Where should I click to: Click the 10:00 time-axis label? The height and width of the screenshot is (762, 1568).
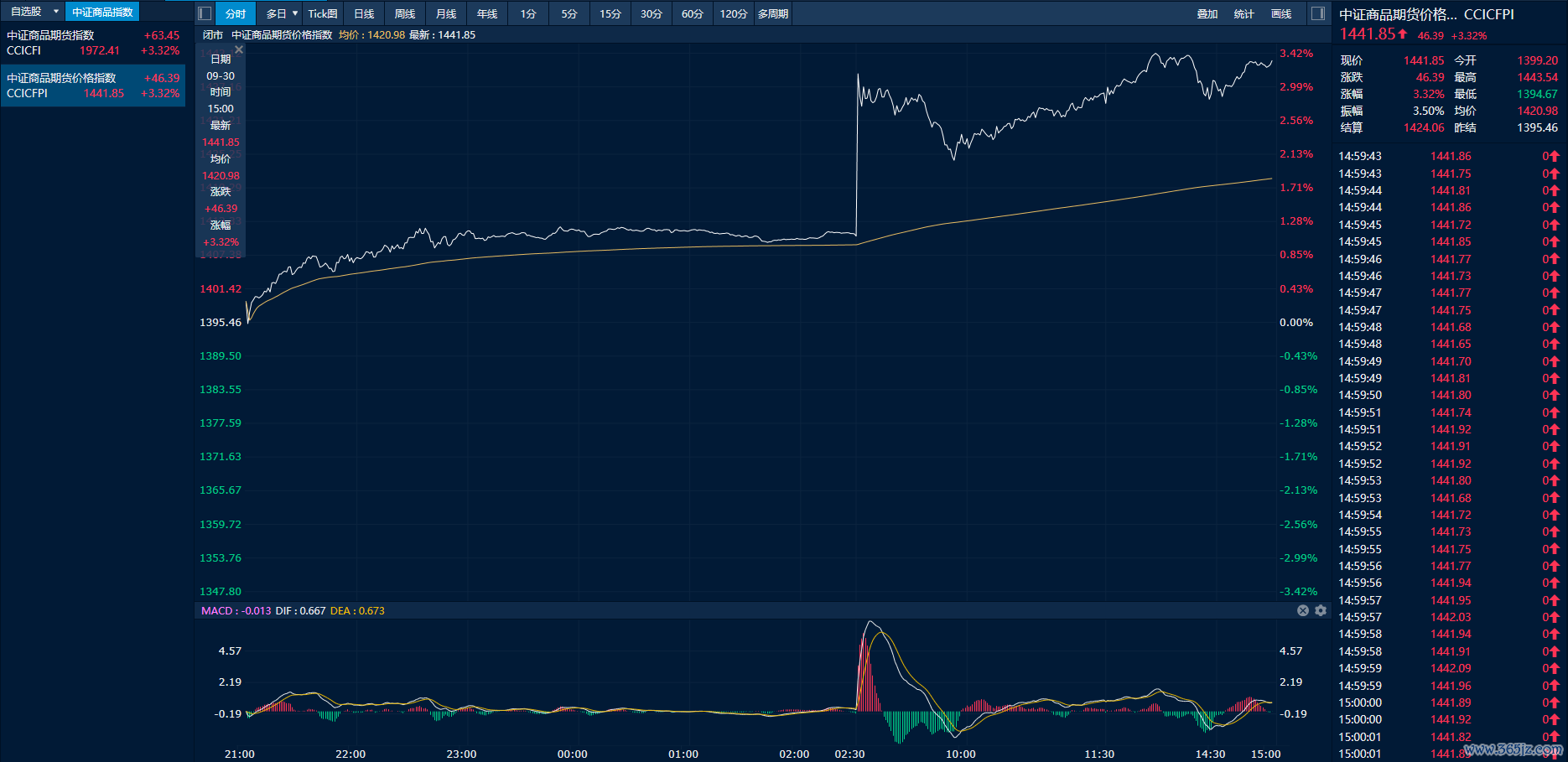click(961, 754)
